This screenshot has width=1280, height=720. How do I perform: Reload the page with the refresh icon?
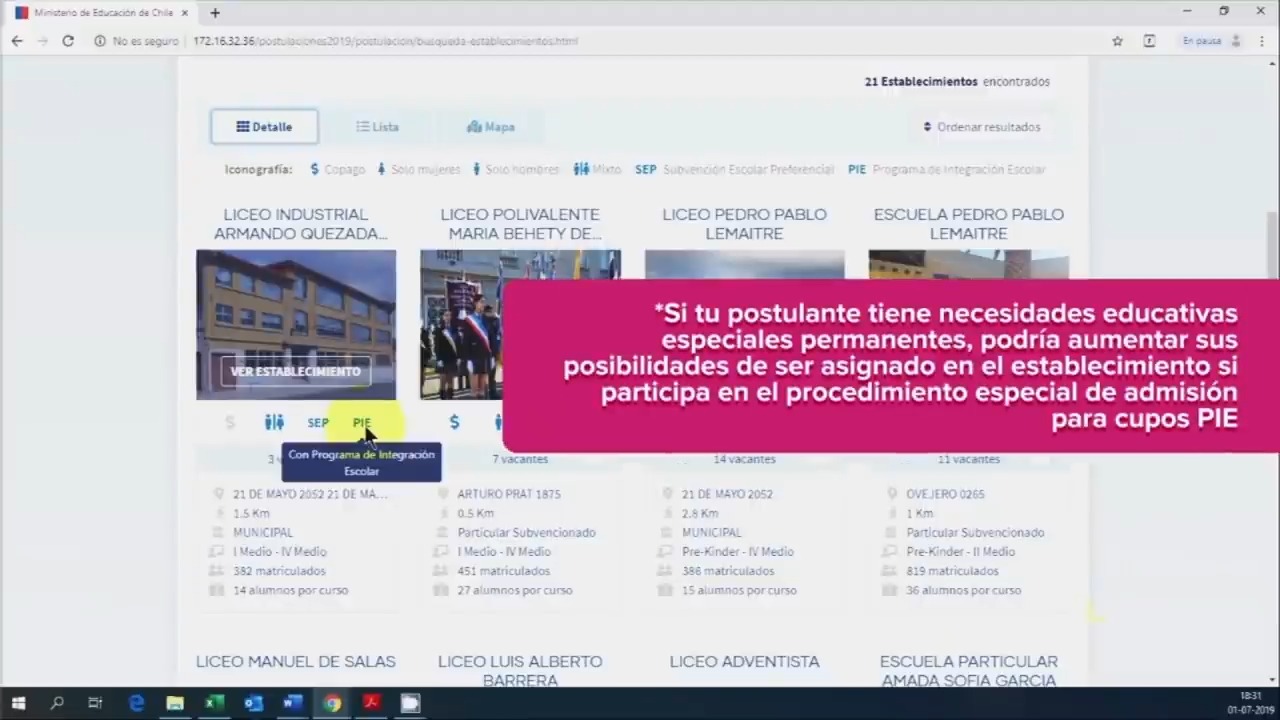click(x=68, y=41)
